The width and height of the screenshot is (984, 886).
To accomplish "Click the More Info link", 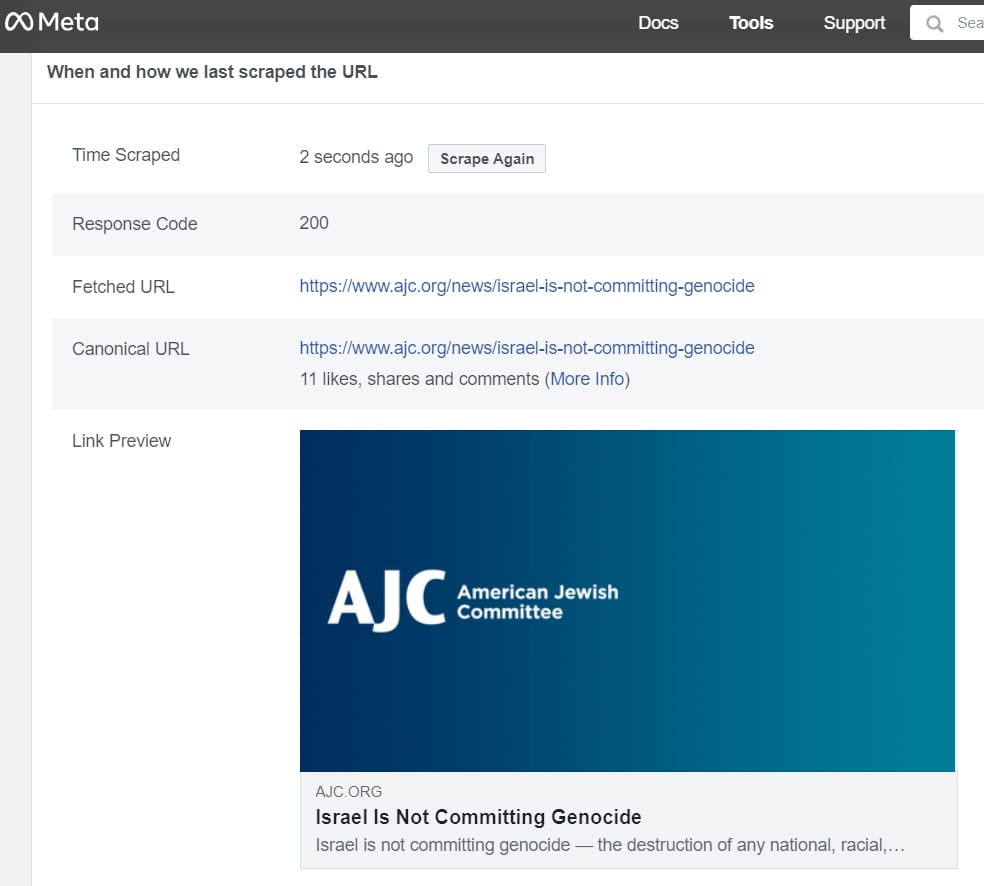I will (587, 379).
